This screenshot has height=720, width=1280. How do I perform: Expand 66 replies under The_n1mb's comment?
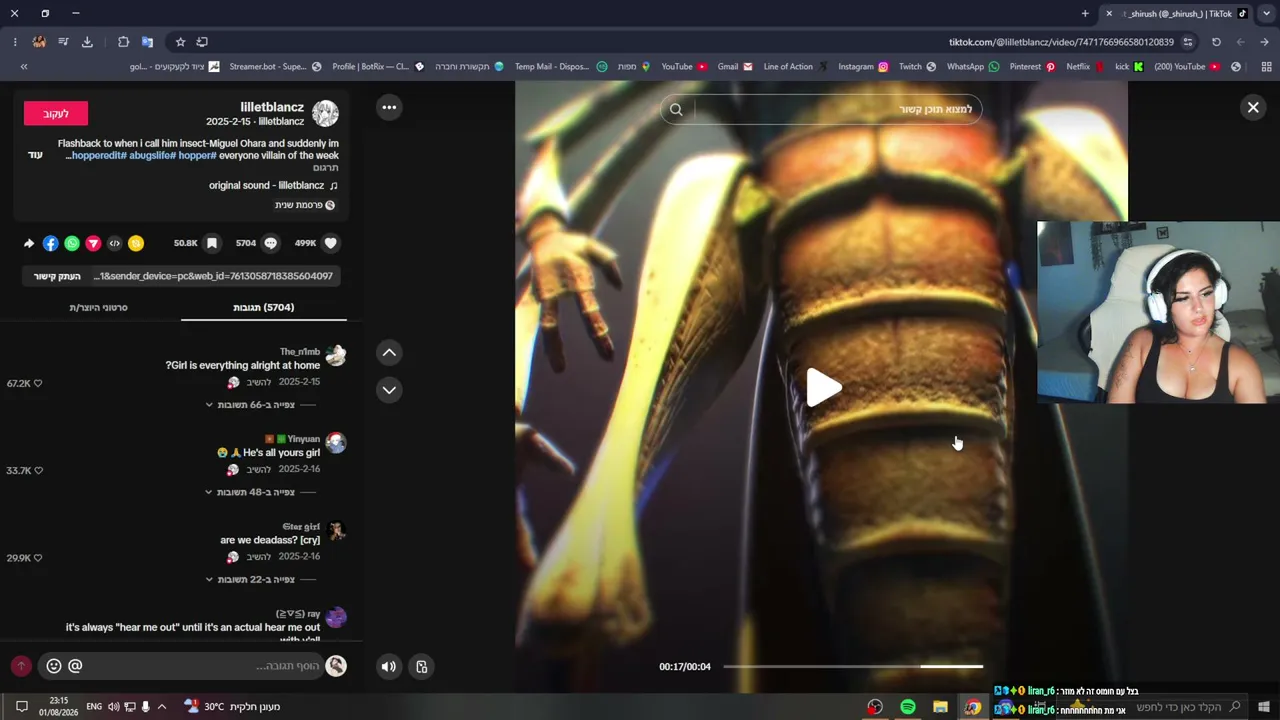point(250,405)
